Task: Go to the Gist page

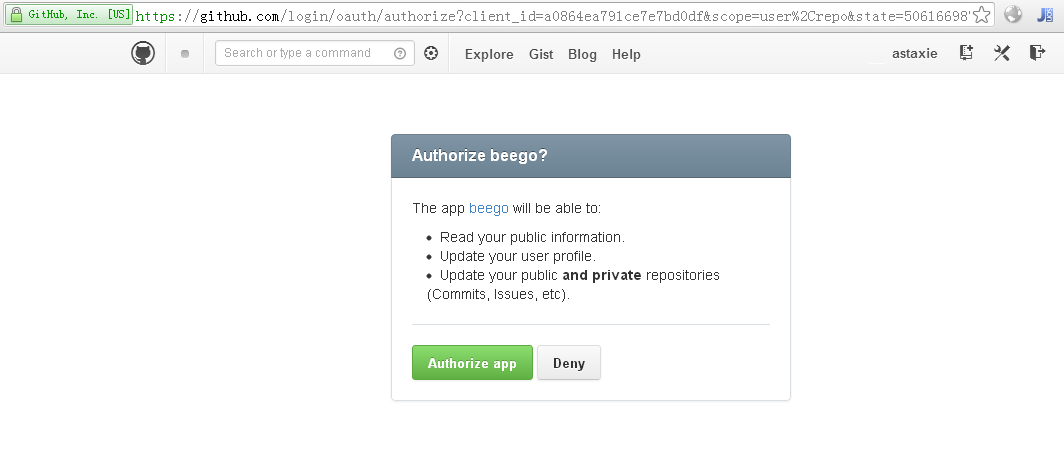Action: click(541, 54)
